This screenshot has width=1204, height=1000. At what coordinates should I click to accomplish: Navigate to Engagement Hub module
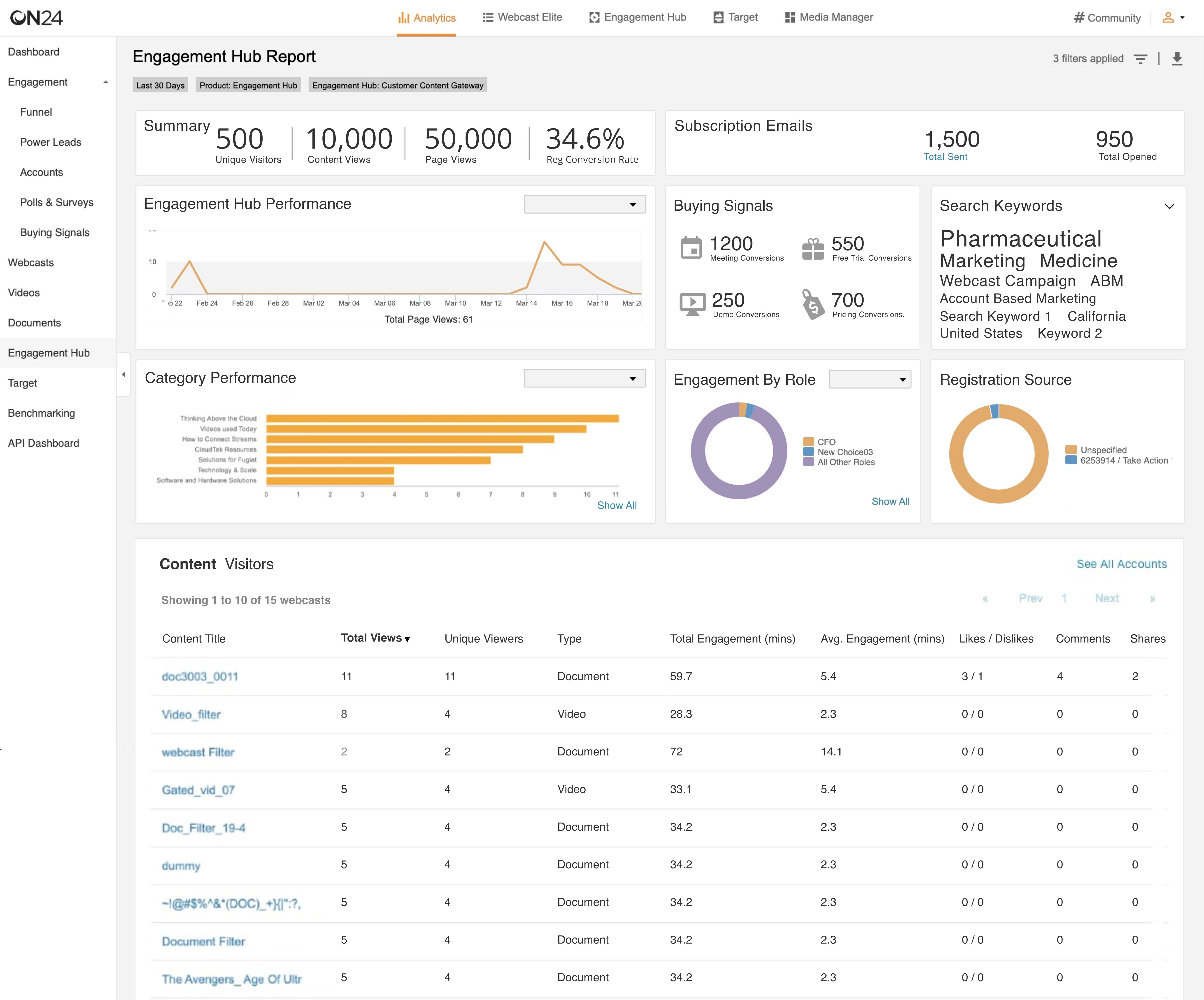50,352
